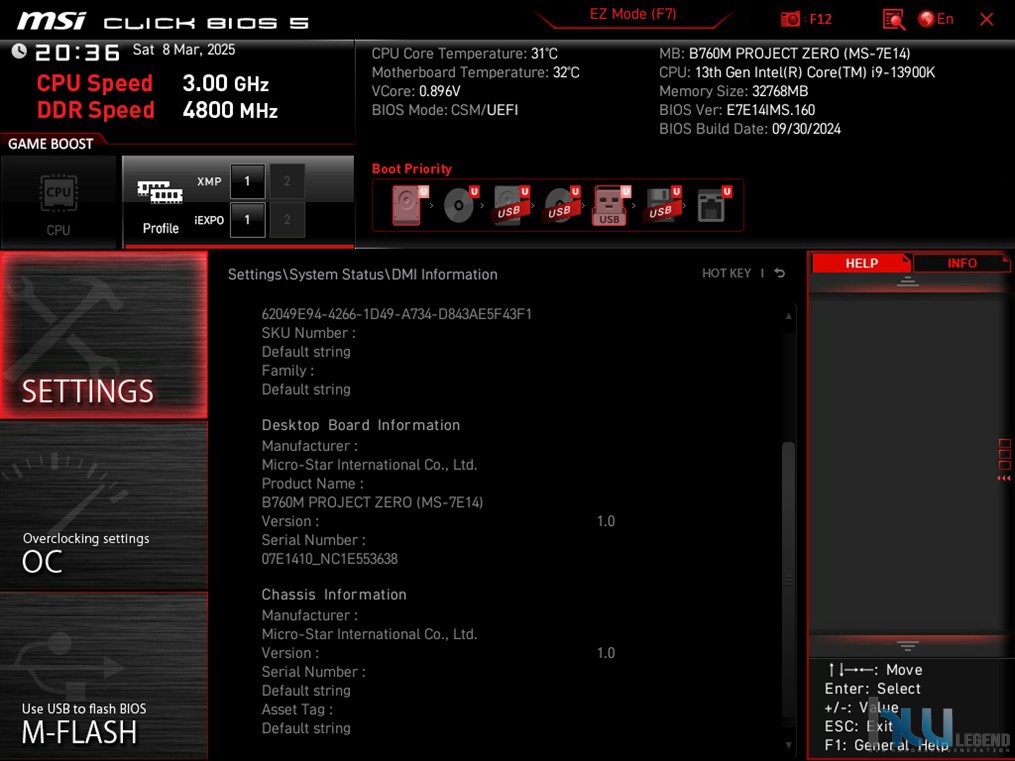Click the CPU Core Temperature reading
Image resolution: width=1015 pixels, height=761 pixels.
pos(464,54)
